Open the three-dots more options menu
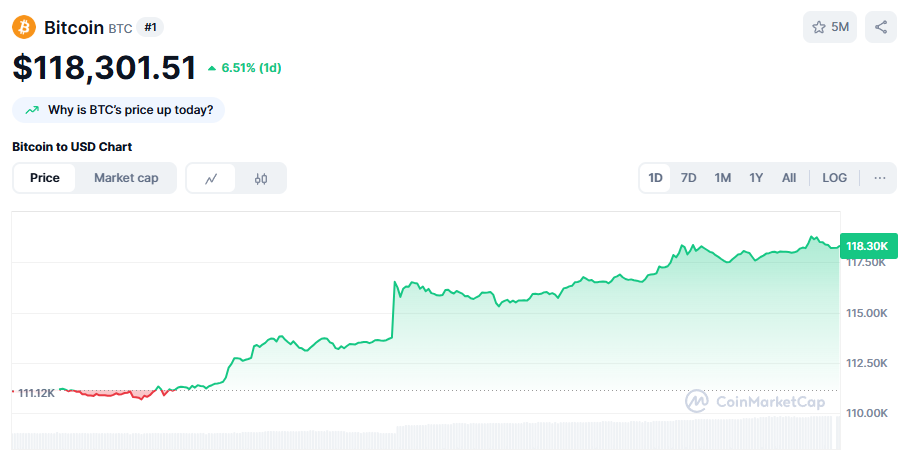The width and height of the screenshot is (906, 454). tap(879, 178)
